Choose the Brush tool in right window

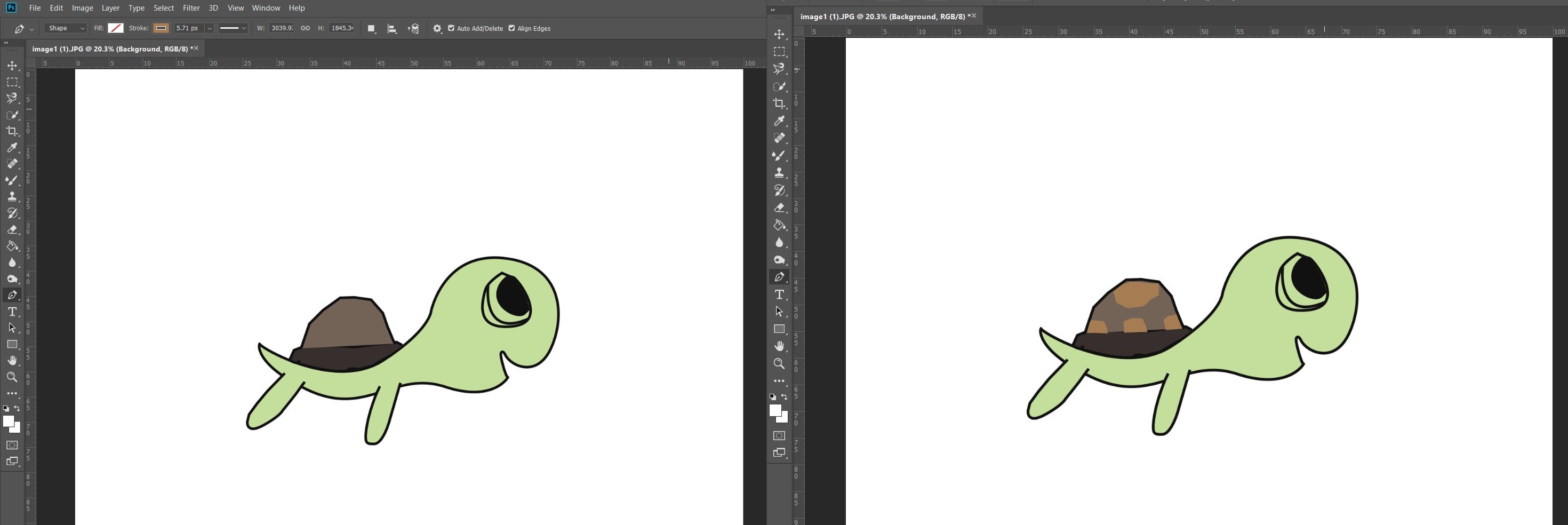click(779, 156)
